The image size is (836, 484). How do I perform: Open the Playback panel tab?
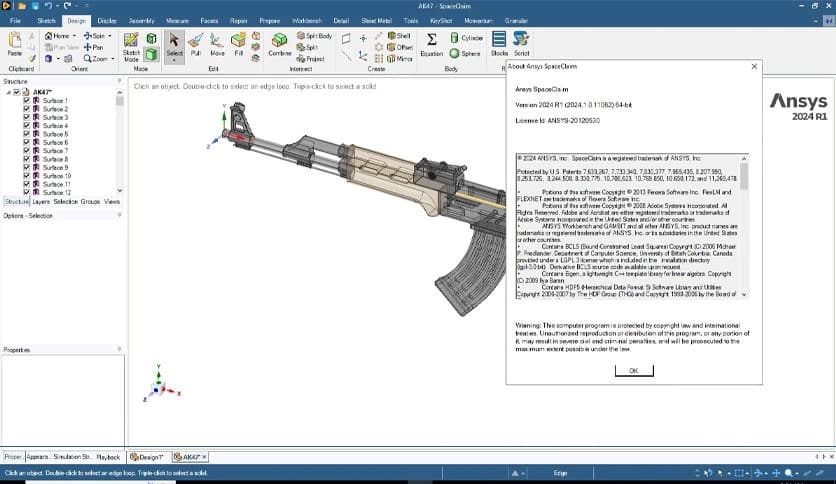click(108, 457)
